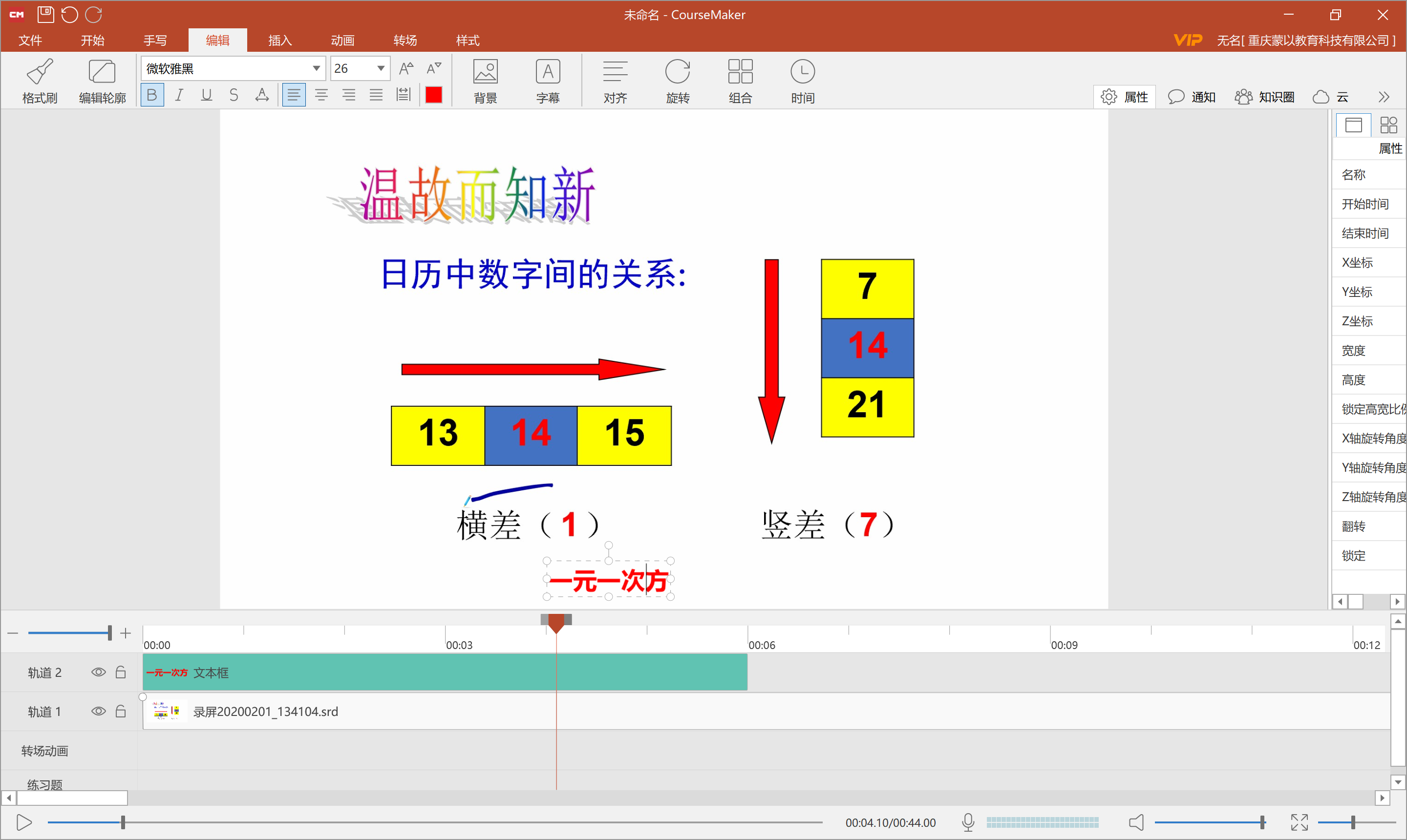The height and width of the screenshot is (840, 1407).
Task: Open the 字幕 subtitle tool
Action: pyautogui.click(x=547, y=79)
